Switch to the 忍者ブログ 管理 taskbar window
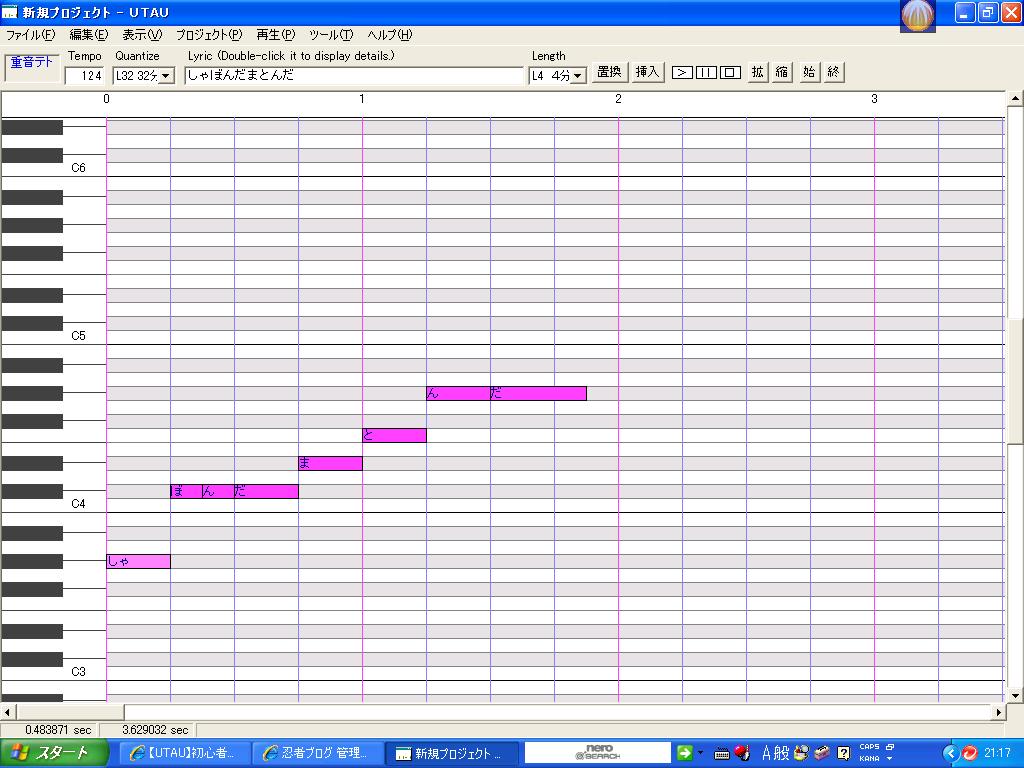The width and height of the screenshot is (1024, 768). [317, 753]
